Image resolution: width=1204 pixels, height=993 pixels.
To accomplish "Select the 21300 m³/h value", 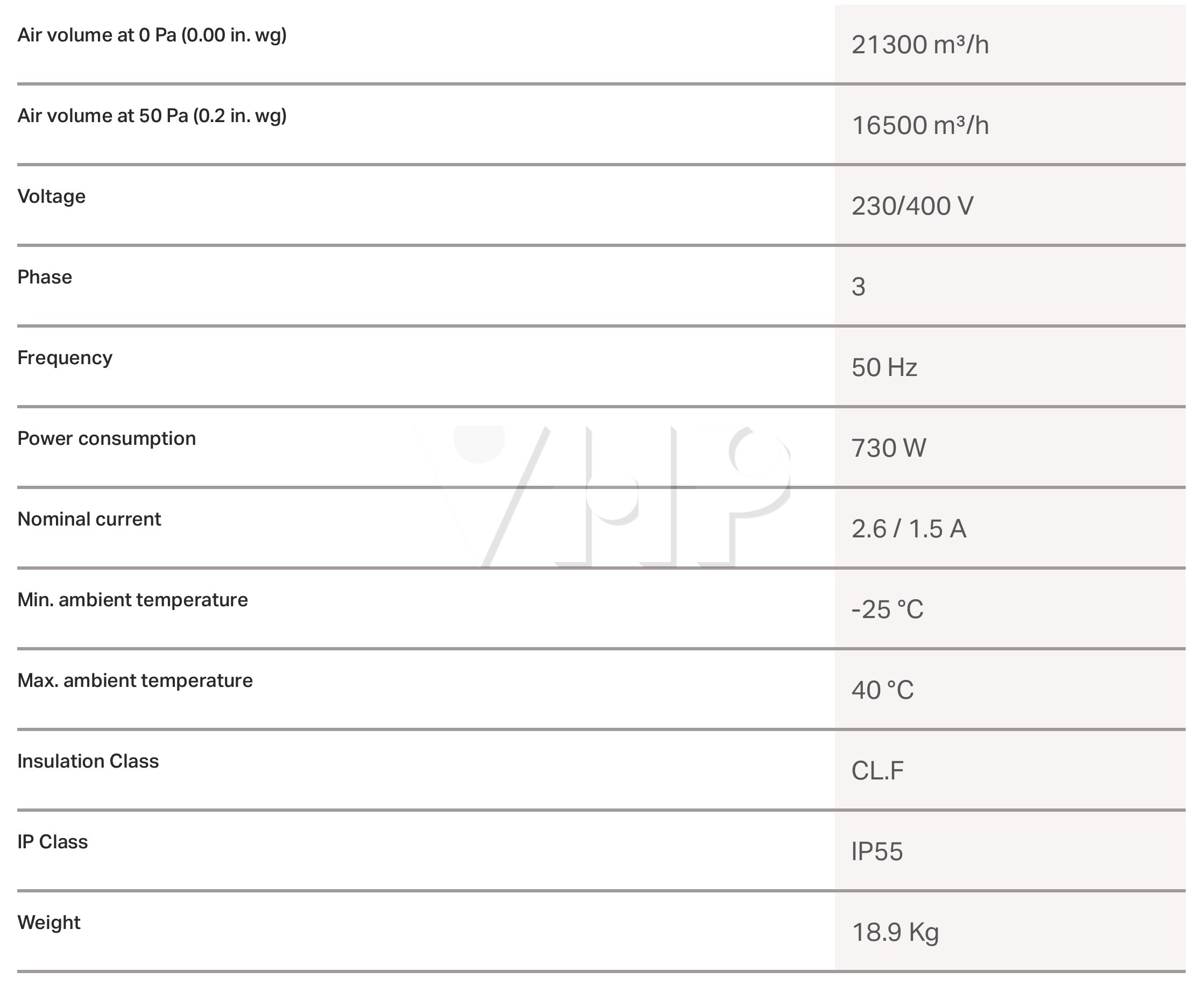I will pos(920,45).
